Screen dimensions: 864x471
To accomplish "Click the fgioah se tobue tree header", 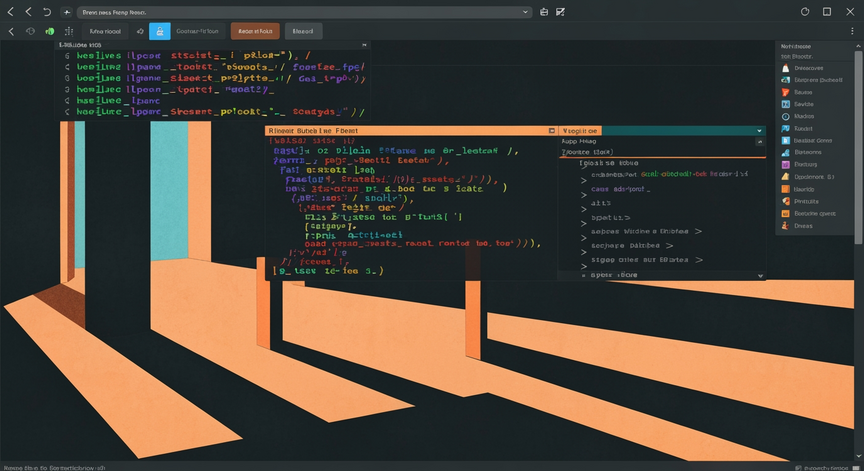I will coord(608,163).
